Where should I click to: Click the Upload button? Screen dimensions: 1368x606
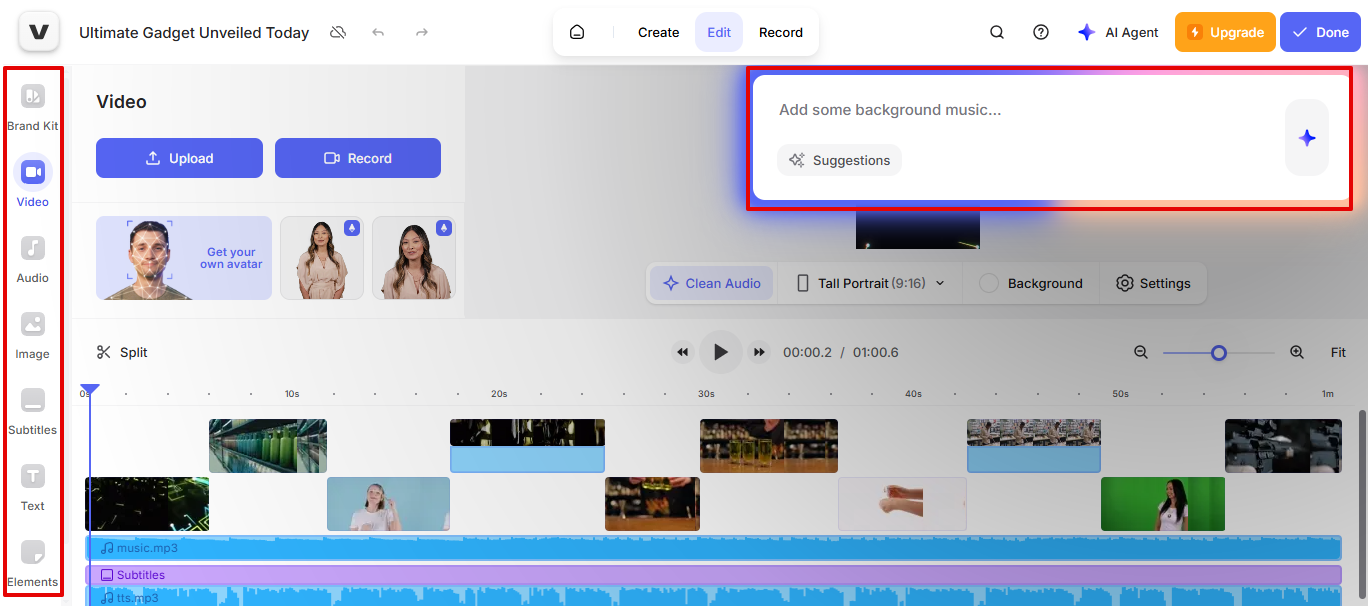pyautogui.click(x=179, y=158)
